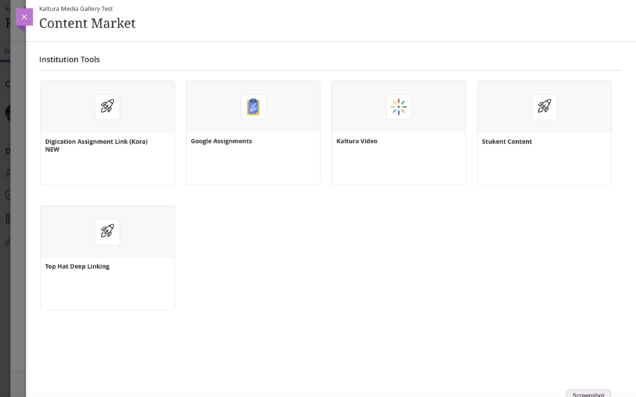636x397 pixels.
Task: Select 'Digication Assignment Link (Kora) NEW' title
Action: (x=97, y=145)
